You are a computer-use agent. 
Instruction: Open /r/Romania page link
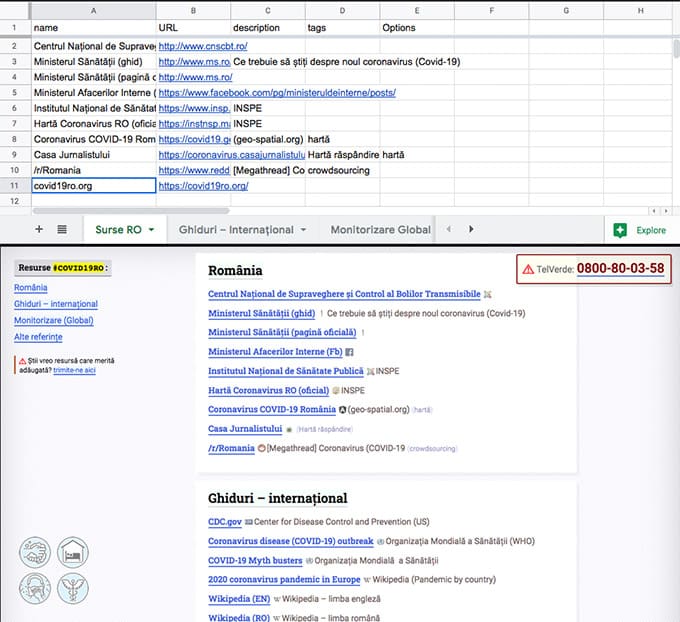coord(231,448)
